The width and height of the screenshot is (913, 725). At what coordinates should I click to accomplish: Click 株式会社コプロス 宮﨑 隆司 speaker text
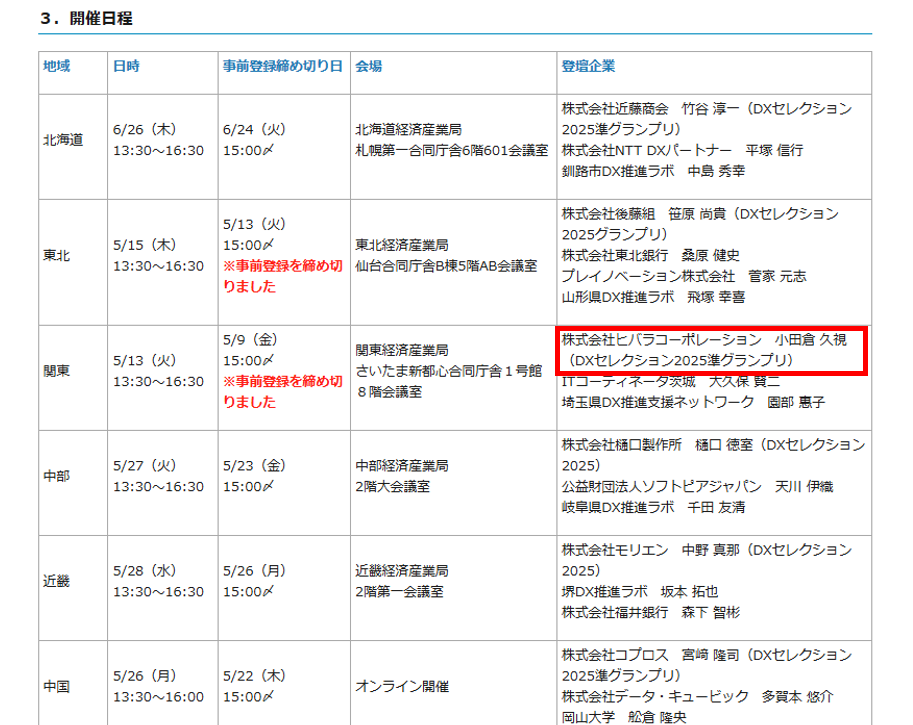(x=650, y=655)
